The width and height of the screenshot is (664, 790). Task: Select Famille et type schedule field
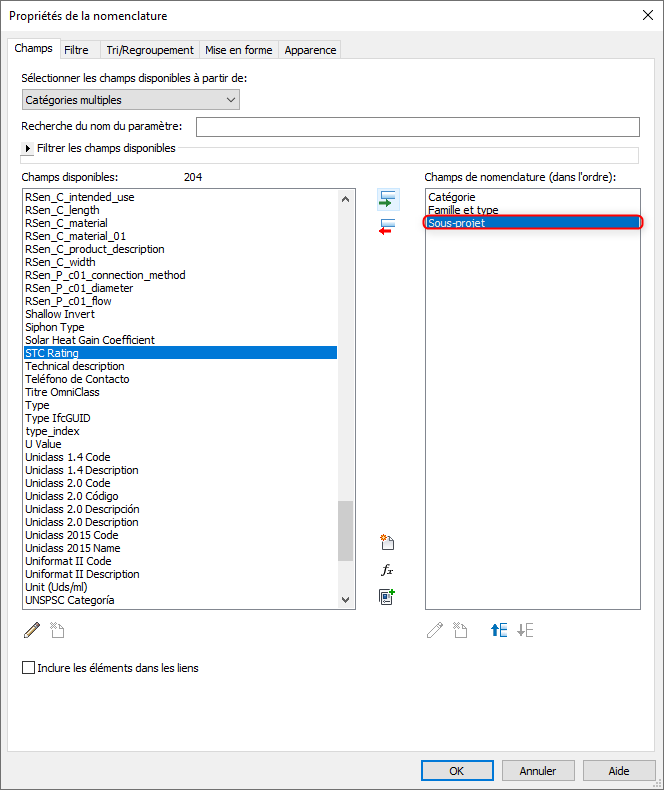coord(462,210)
